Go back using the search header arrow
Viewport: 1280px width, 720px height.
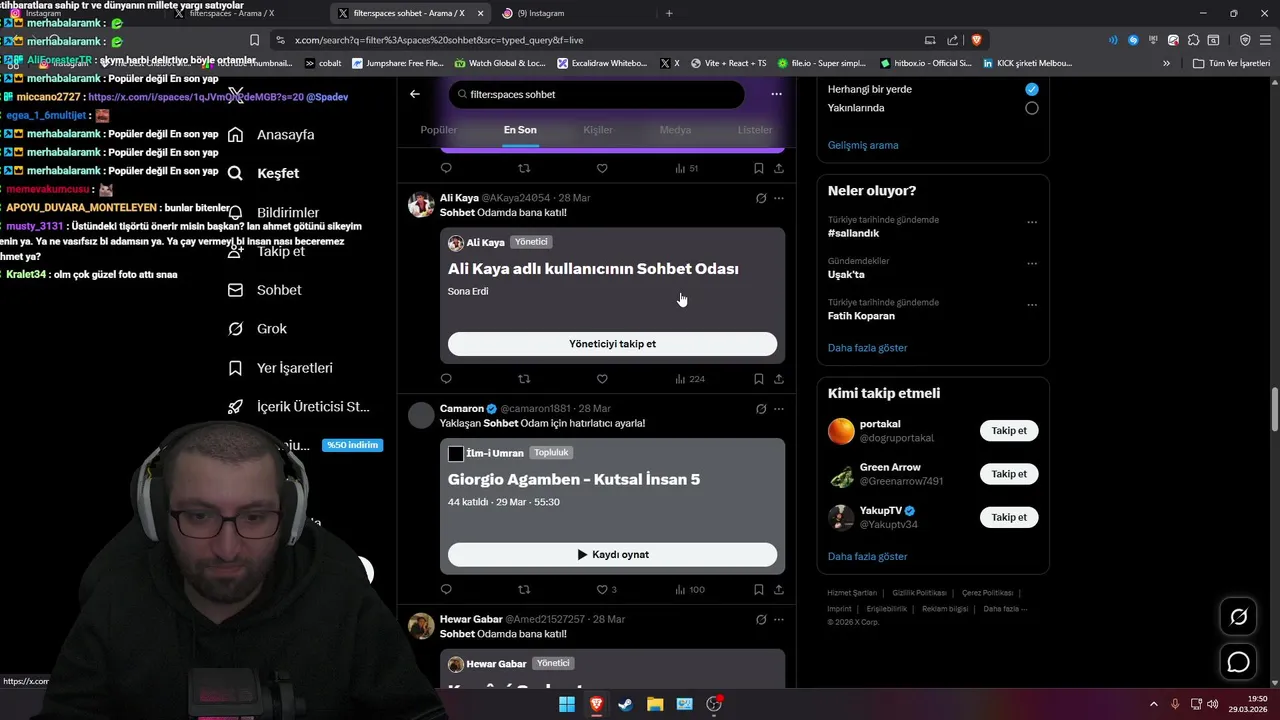click(415, 94)
